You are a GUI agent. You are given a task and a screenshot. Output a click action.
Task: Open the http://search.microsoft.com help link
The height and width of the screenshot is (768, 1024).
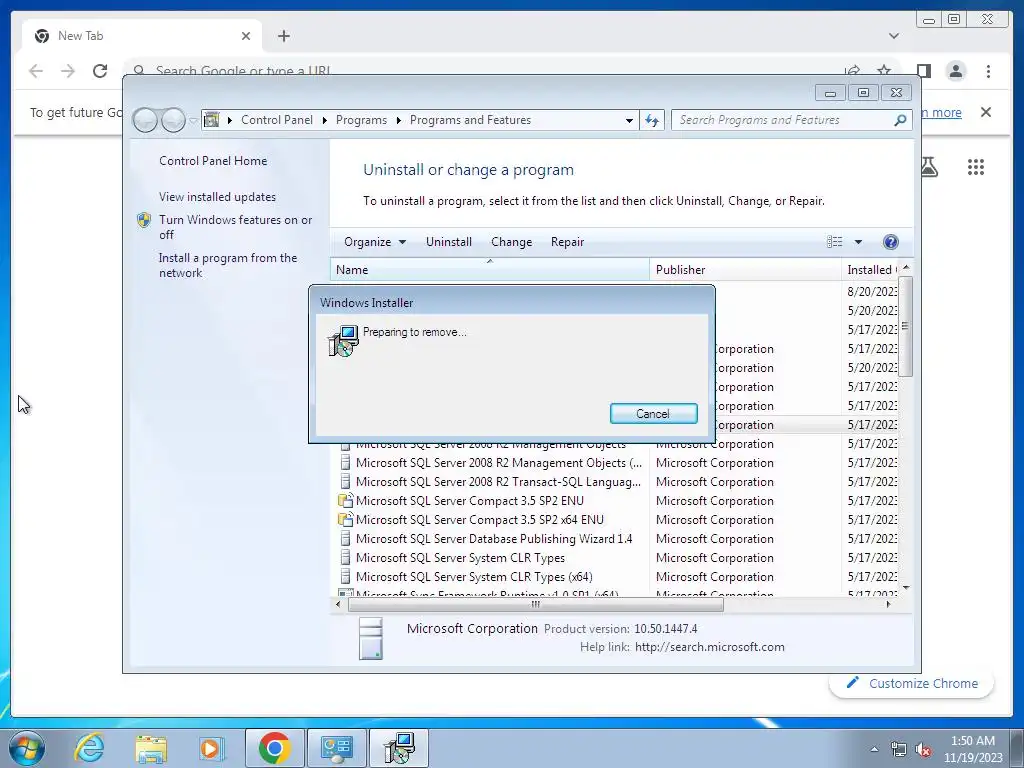pos(710,647)
